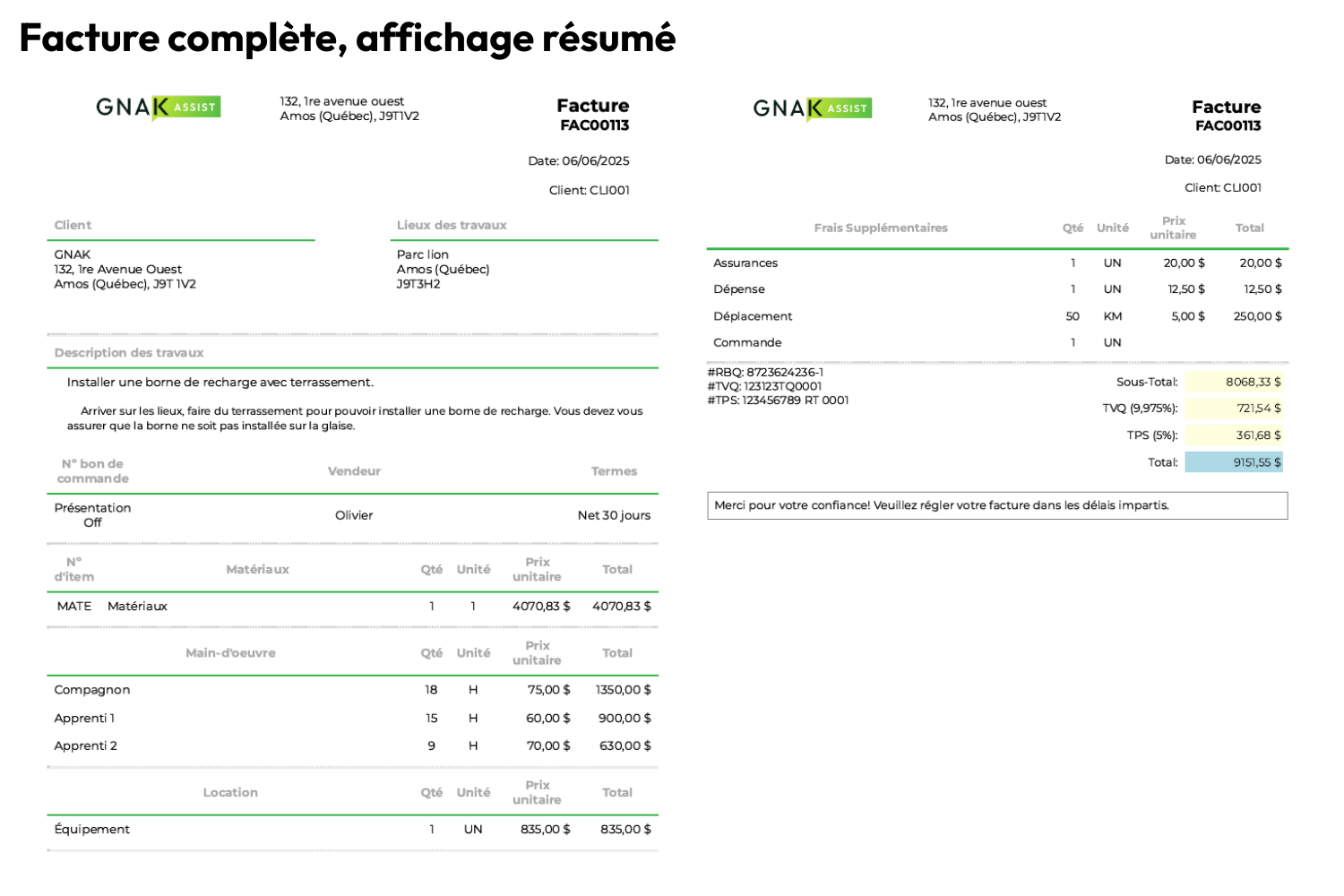Image resolution: width=1344 pixels, height=896 pixels.
Task: Click the TPS amount "361,68 $"
Action: coord(1234,435)
